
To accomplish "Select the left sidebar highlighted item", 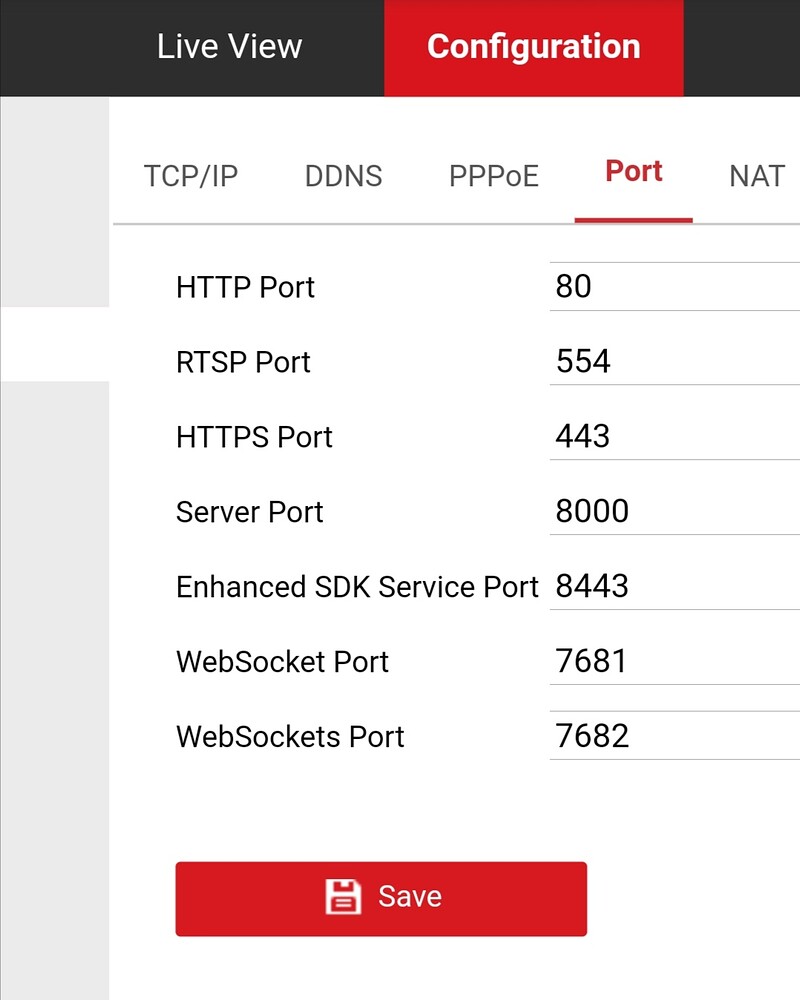I will [x=55, y=344].
